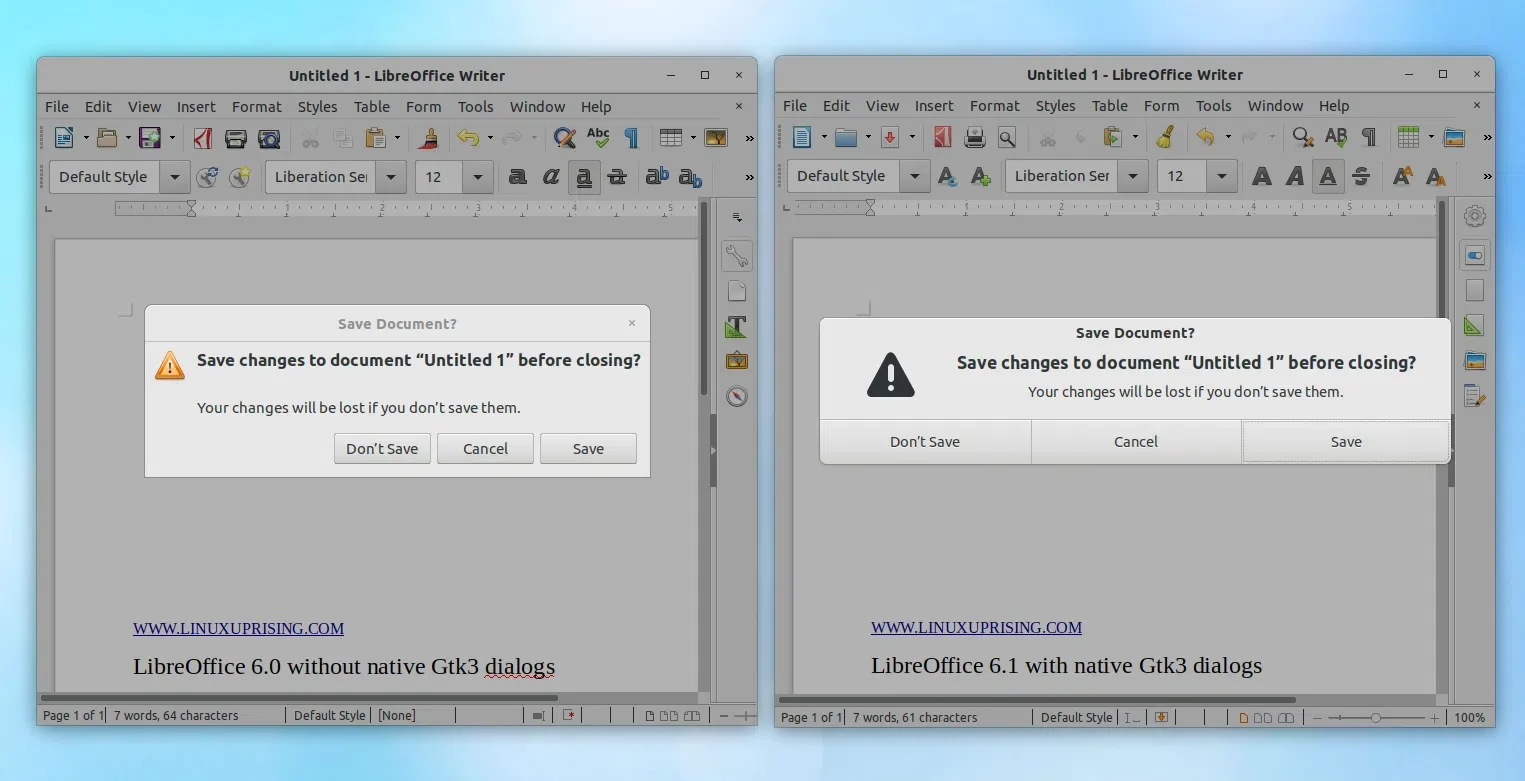Viewport: 1525px width, 781px height.
Task: Open Undo history arrow in left window
Action: coord(490,138)
